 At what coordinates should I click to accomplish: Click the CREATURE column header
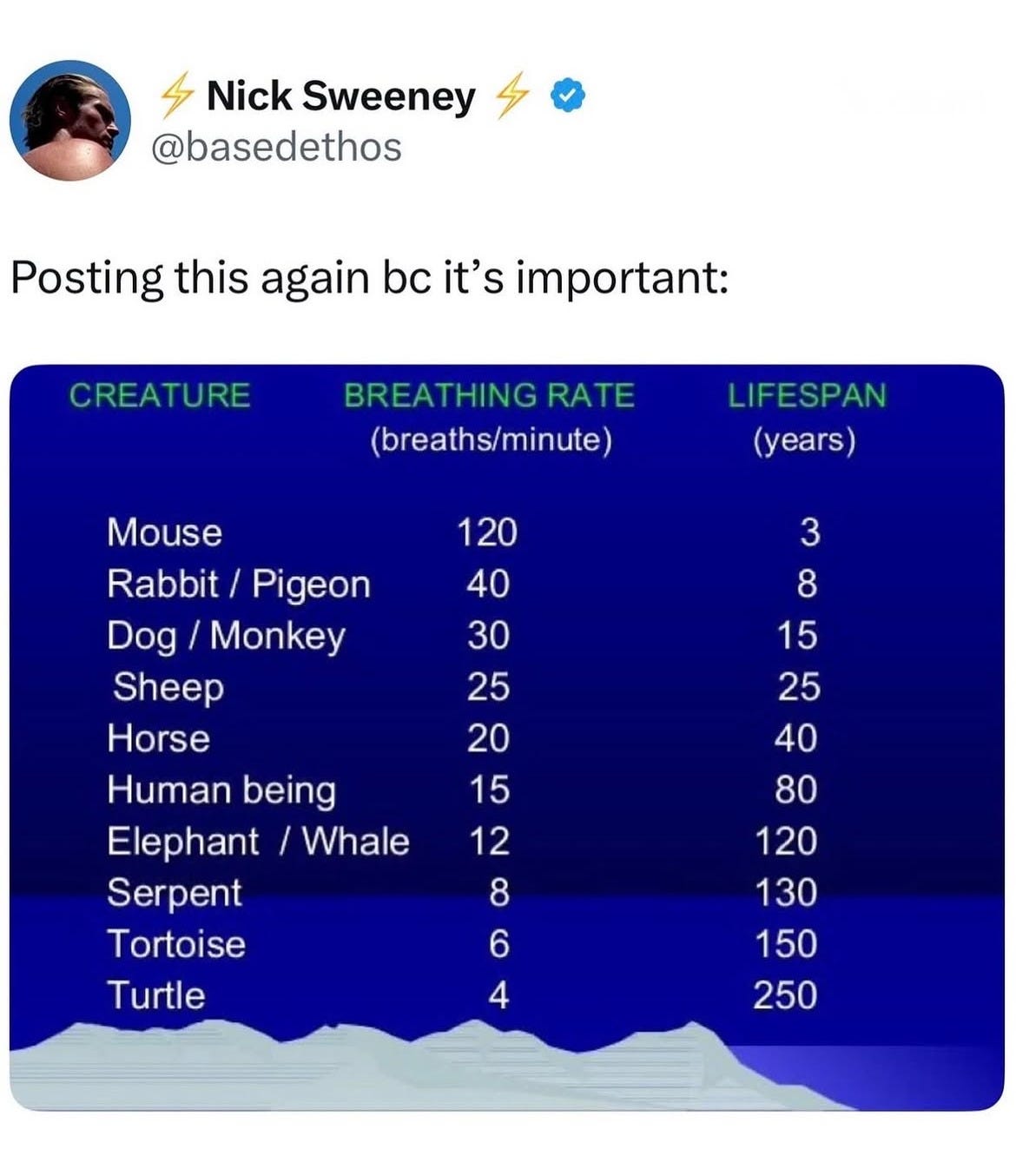tap(160, 395)
